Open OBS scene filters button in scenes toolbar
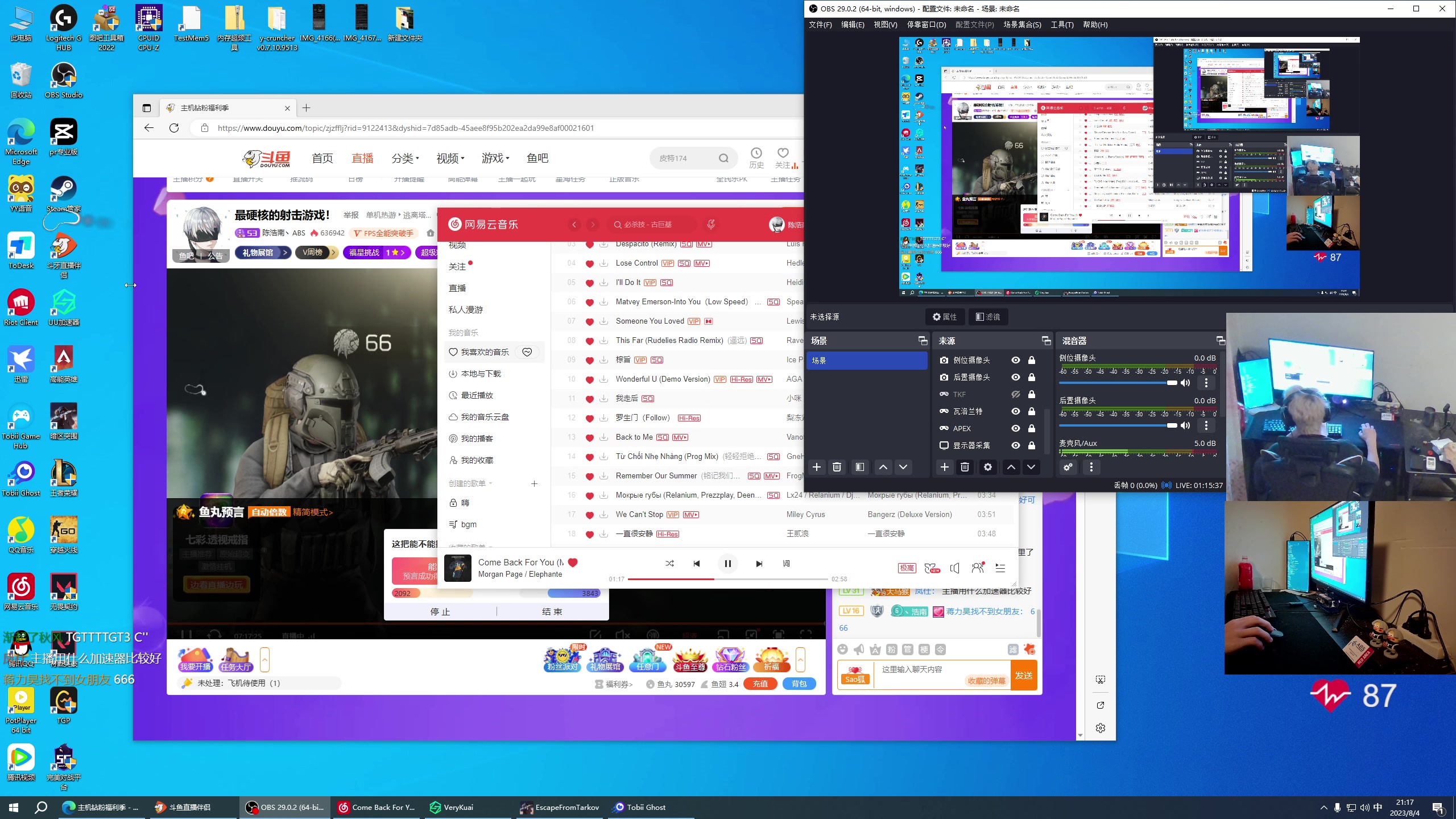The width and height of the screenshot is (1456, 819). click(x=860, y=467)
